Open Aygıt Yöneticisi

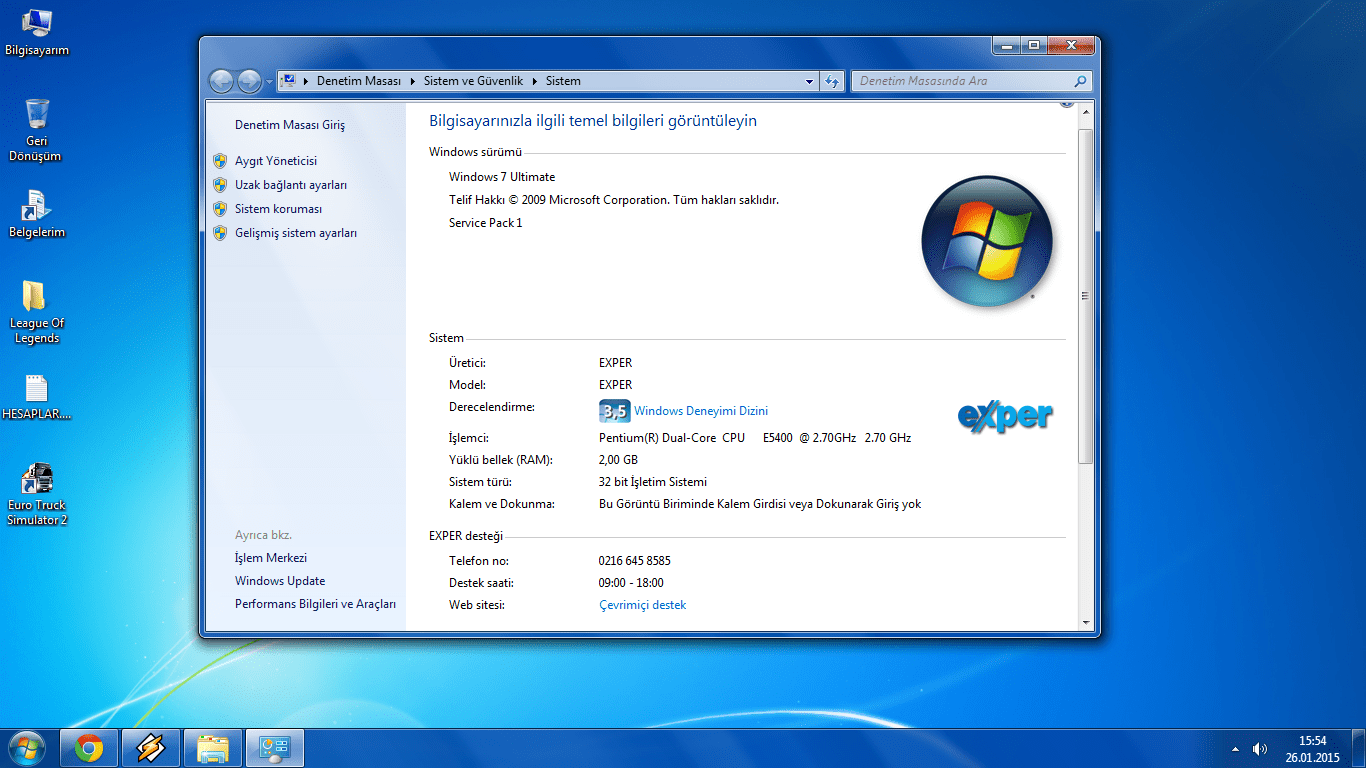[276, 161]
